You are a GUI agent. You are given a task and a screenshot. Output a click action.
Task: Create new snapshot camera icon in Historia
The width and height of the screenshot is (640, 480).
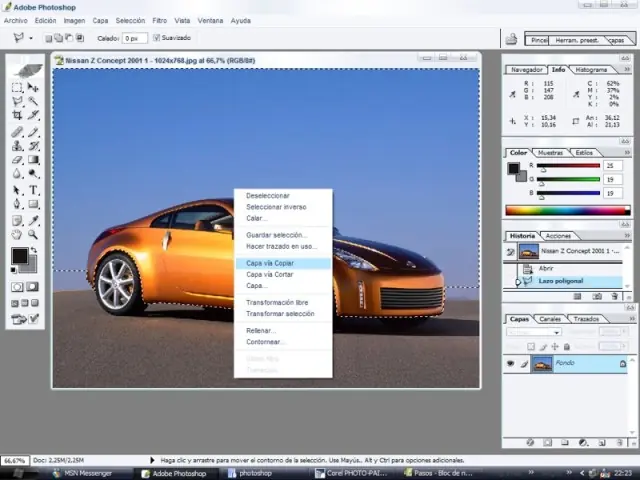click(597, 296)
